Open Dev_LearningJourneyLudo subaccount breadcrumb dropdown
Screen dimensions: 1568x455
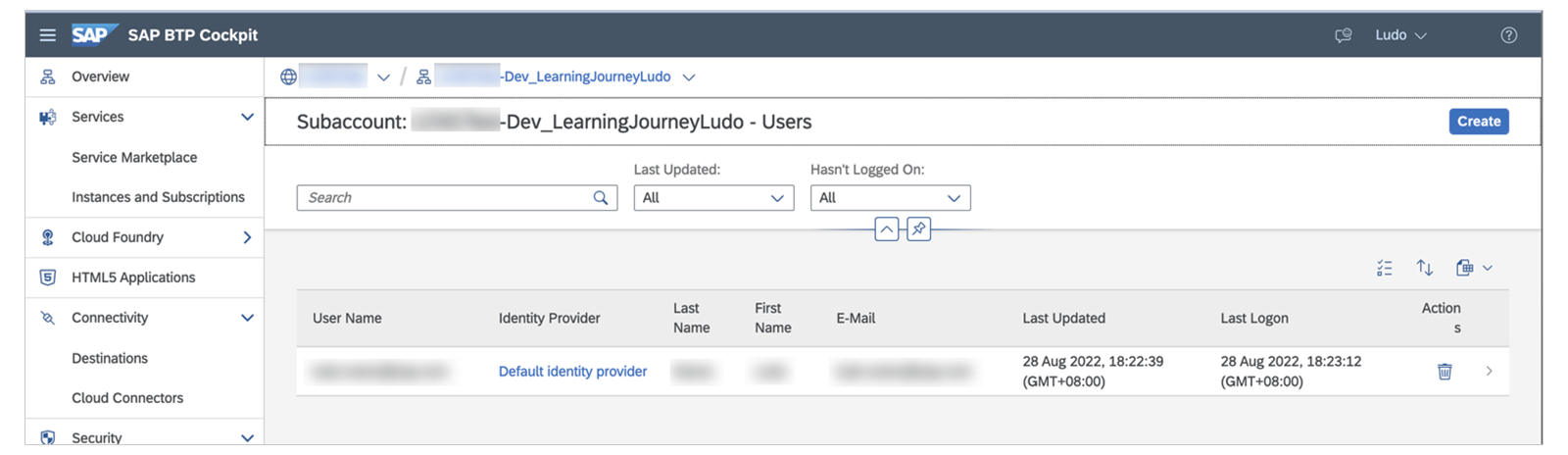point(689,77)
